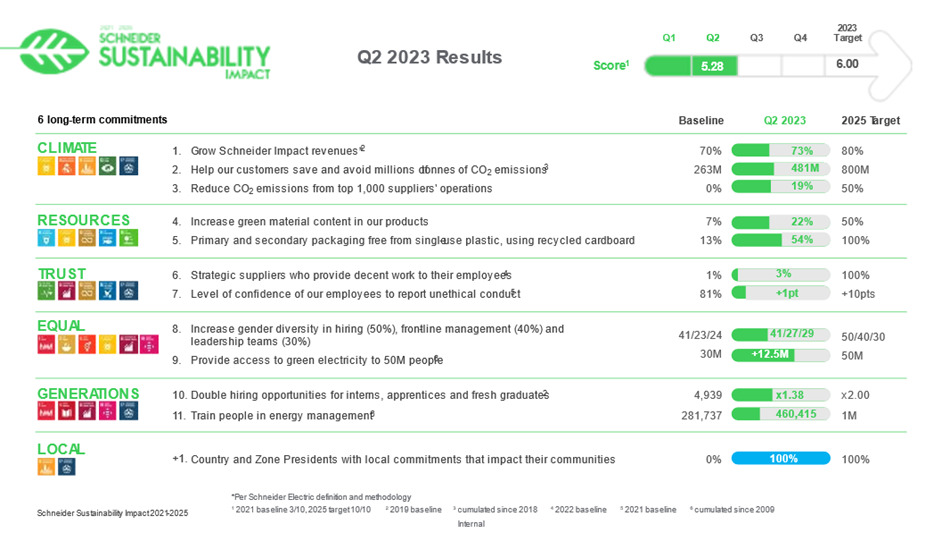Click the orange SDG icon under LOCAL
942x533 pixels.
46,467
